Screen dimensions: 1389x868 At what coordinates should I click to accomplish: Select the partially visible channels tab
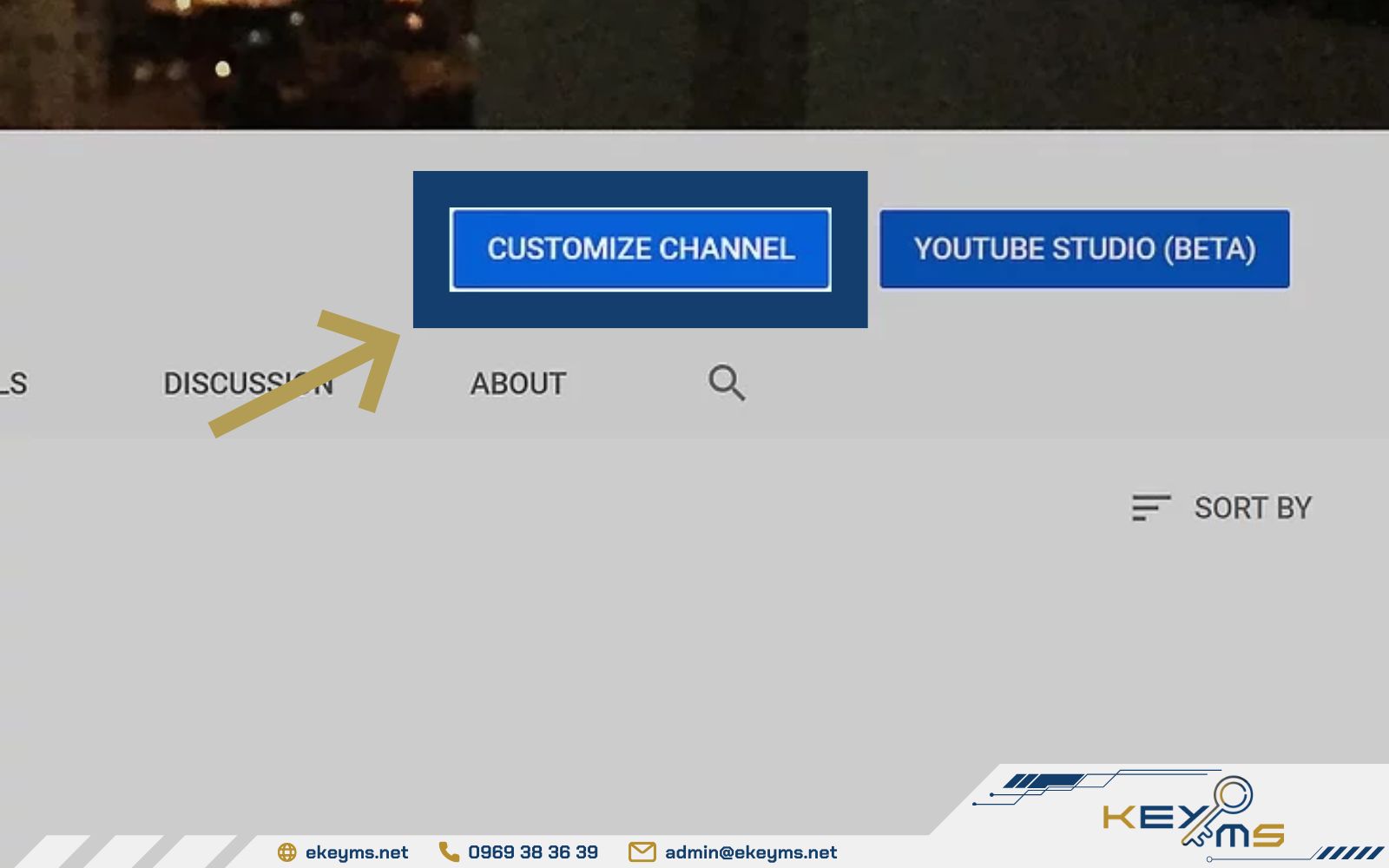(13, 383)
